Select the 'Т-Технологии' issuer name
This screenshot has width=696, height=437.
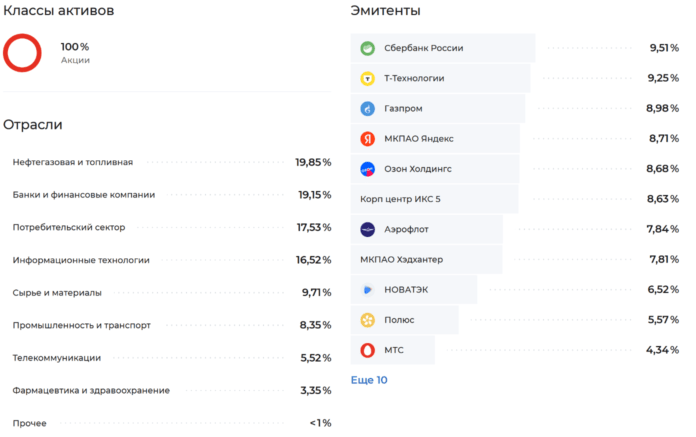coord(414,78)
